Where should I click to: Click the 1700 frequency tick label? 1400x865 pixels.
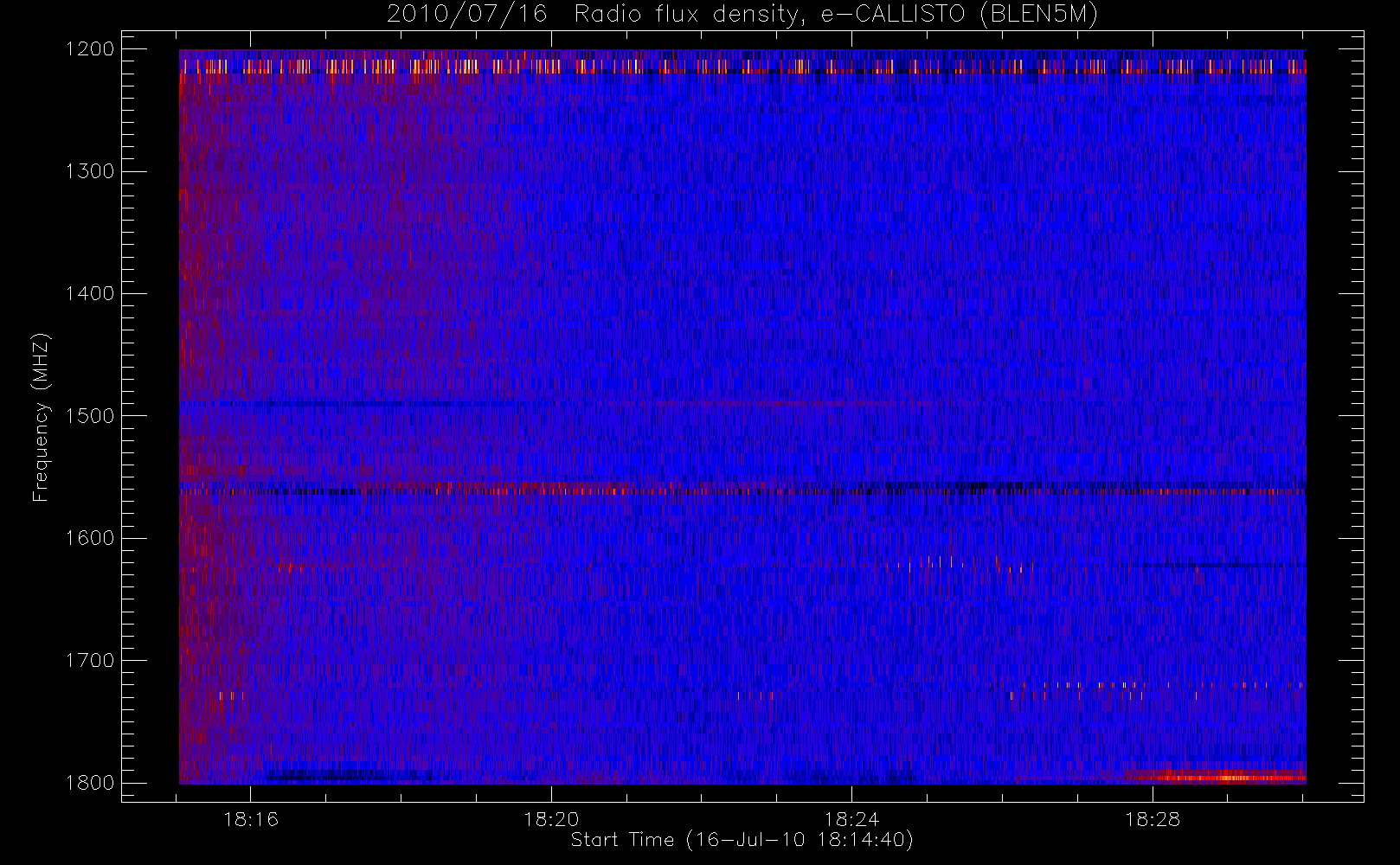[x=90, y=661]
